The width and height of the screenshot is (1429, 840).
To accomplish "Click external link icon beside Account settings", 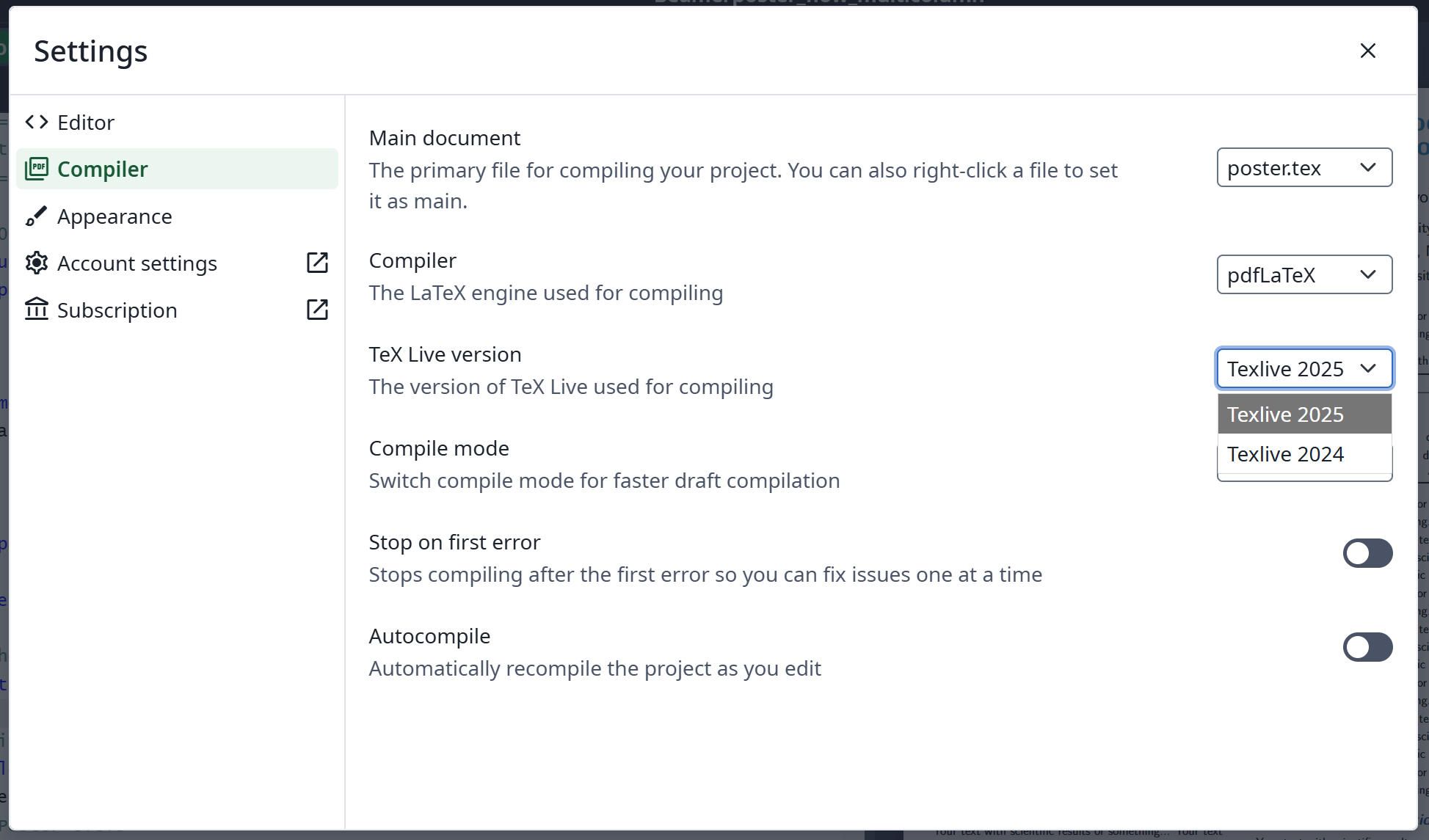I will tap(317, 263).
